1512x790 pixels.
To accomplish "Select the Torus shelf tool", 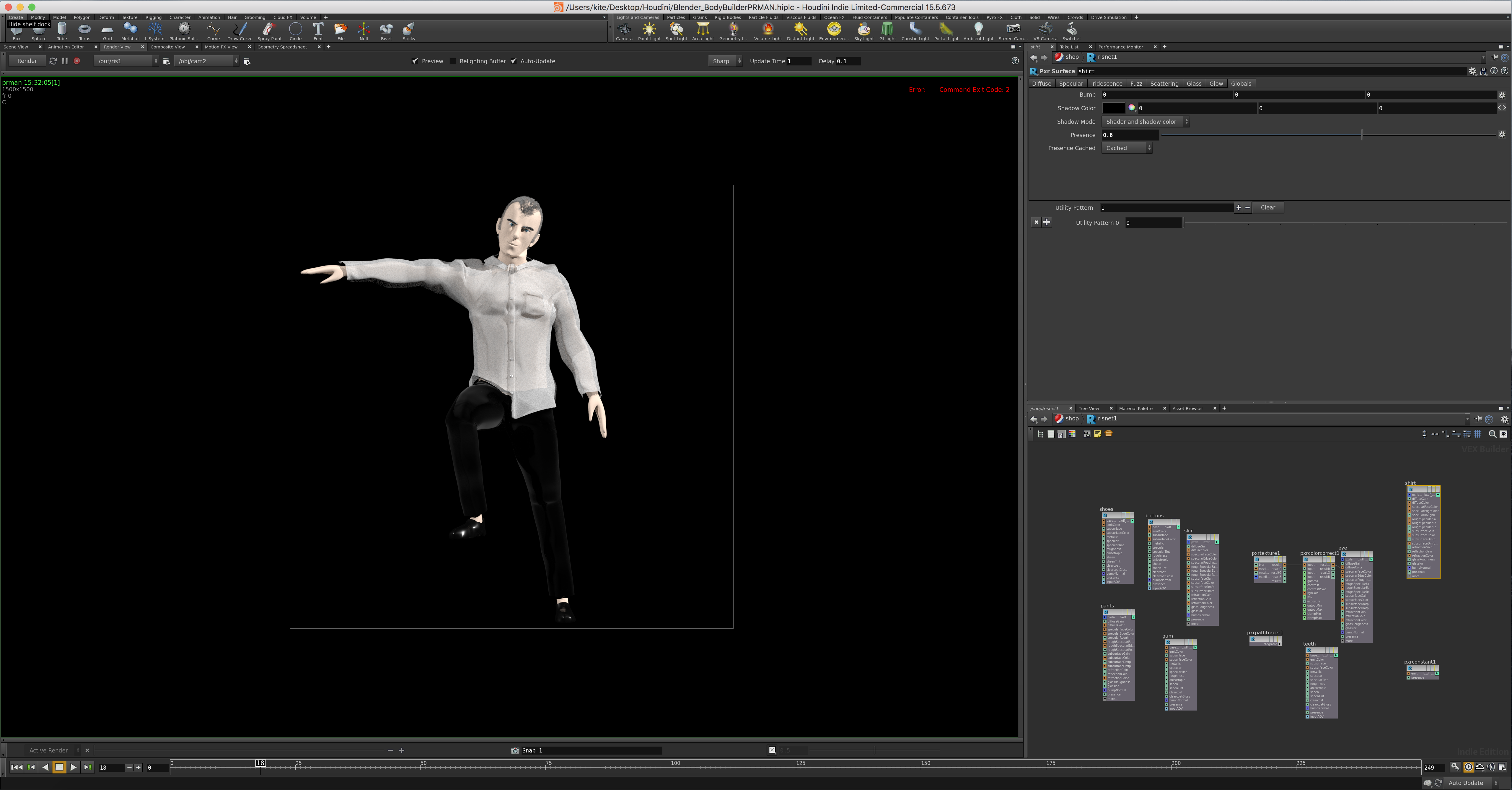I will pos(84,31).
